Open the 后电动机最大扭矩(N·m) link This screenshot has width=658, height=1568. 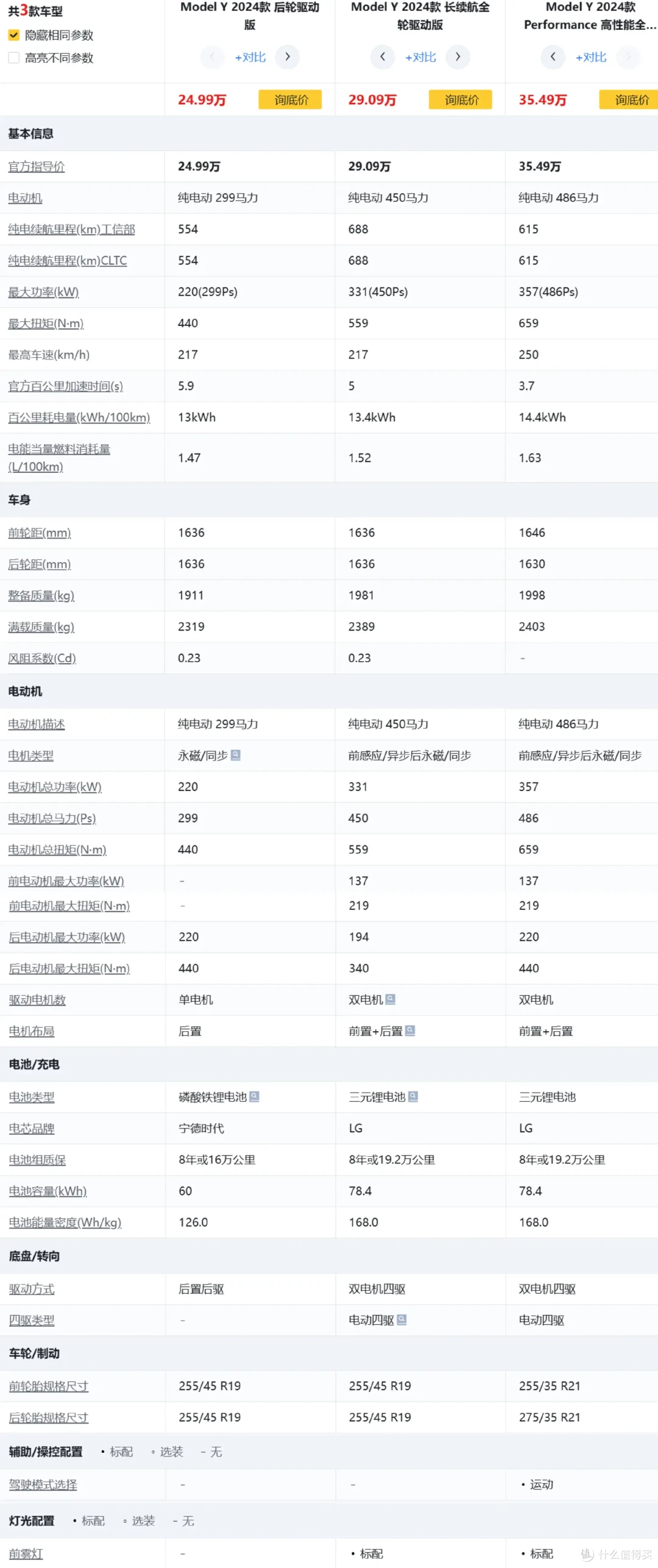69,969
